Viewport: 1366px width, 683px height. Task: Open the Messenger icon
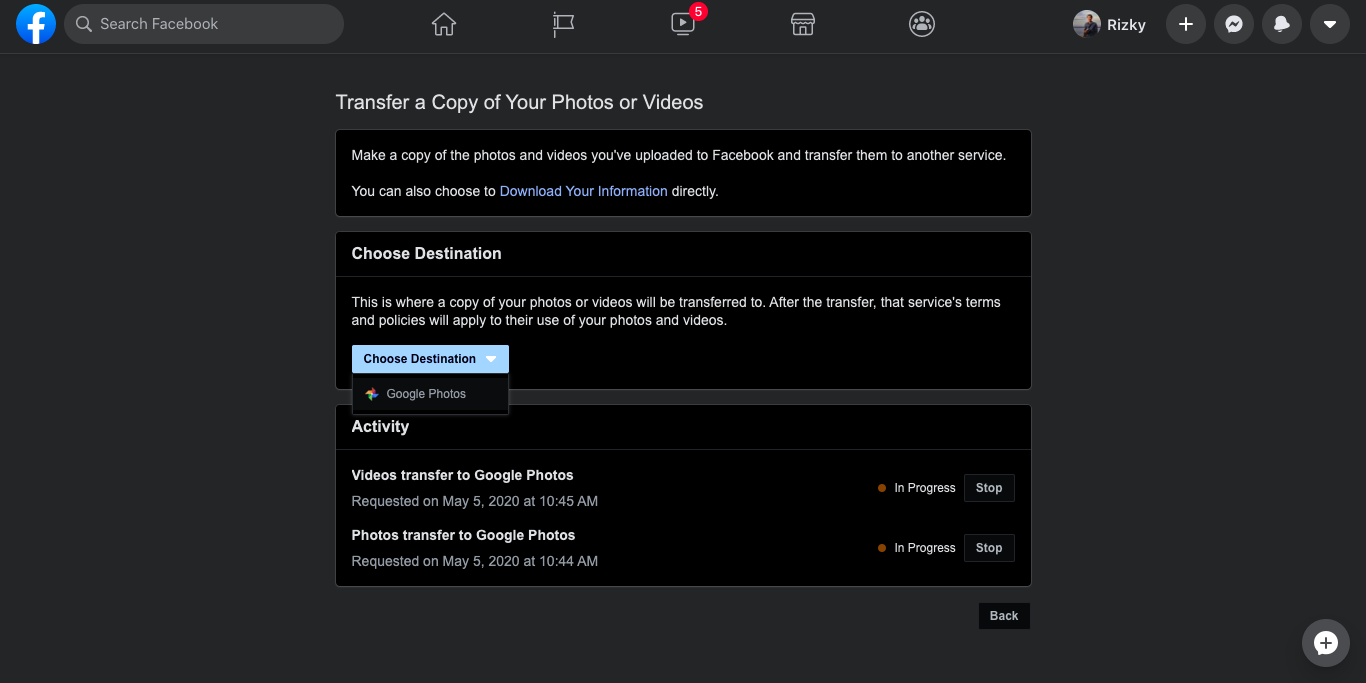pyautogui.click(x=1234, y=24)
